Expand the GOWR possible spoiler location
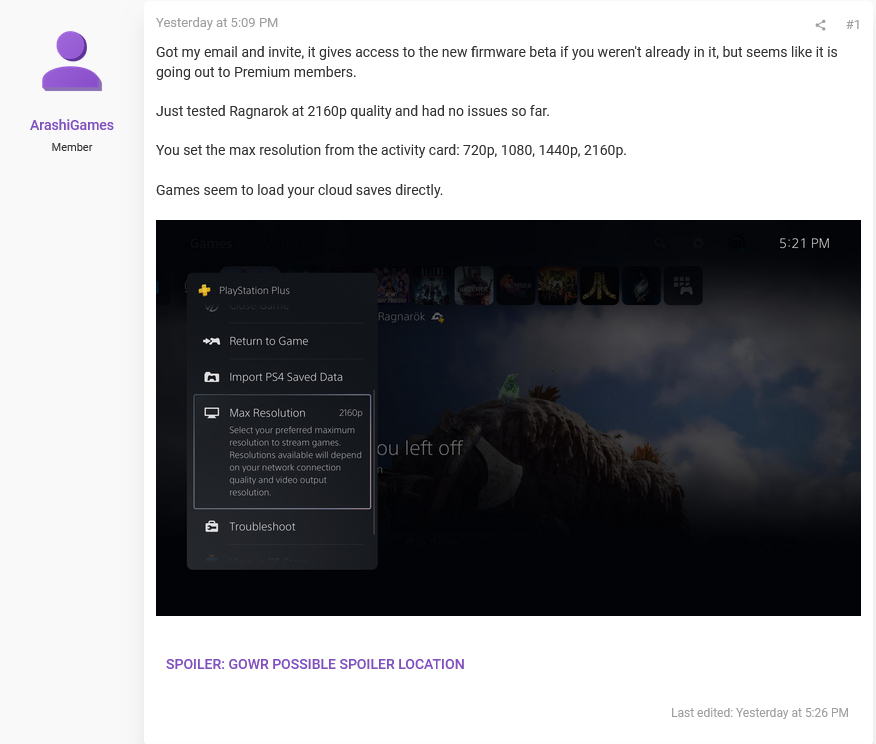Viewport: 876px width, 744px height. pyautogui.click(x=315, y=664)
